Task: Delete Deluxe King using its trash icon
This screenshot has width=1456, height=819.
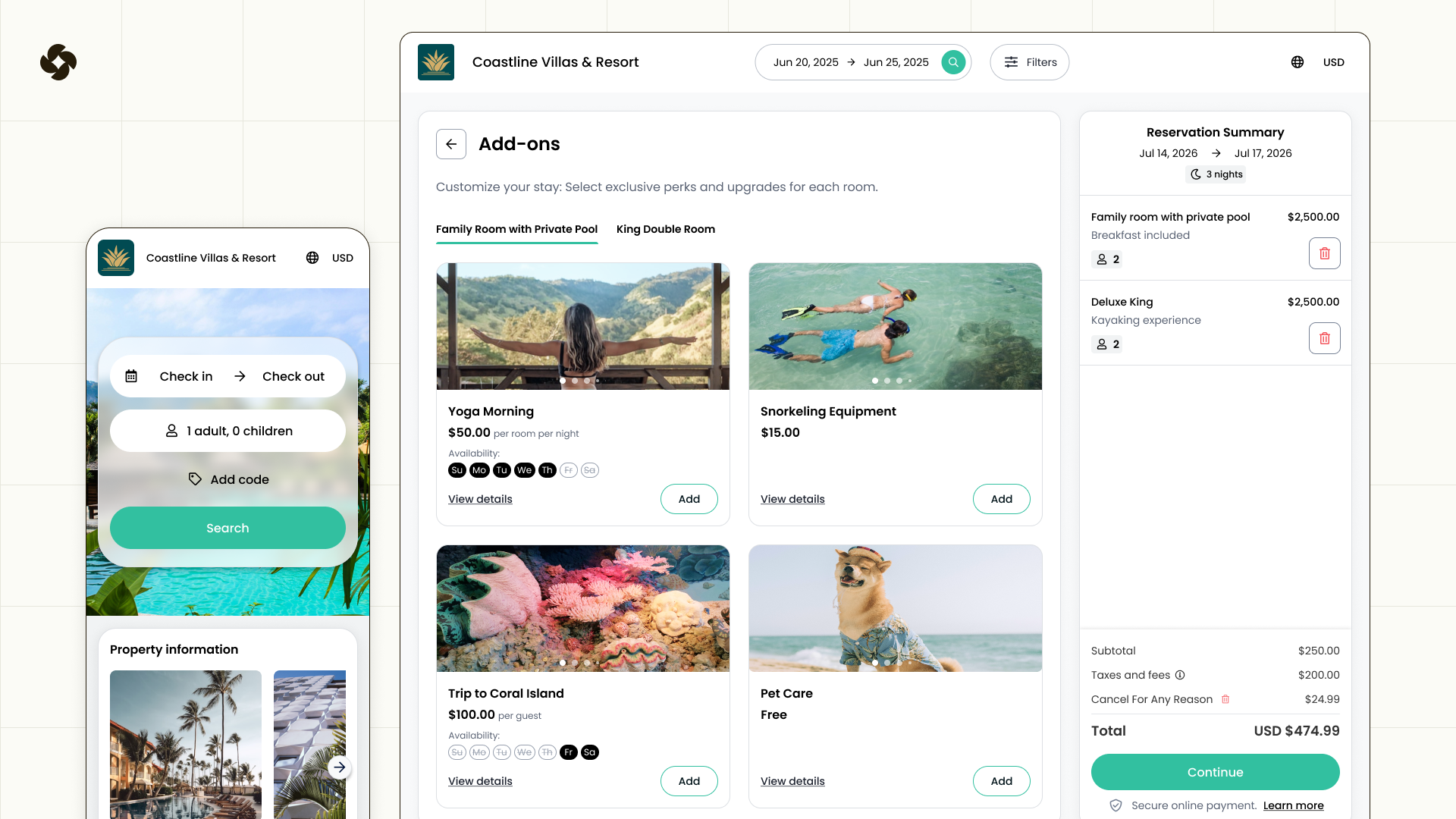Action: (x=1325, y=338)
